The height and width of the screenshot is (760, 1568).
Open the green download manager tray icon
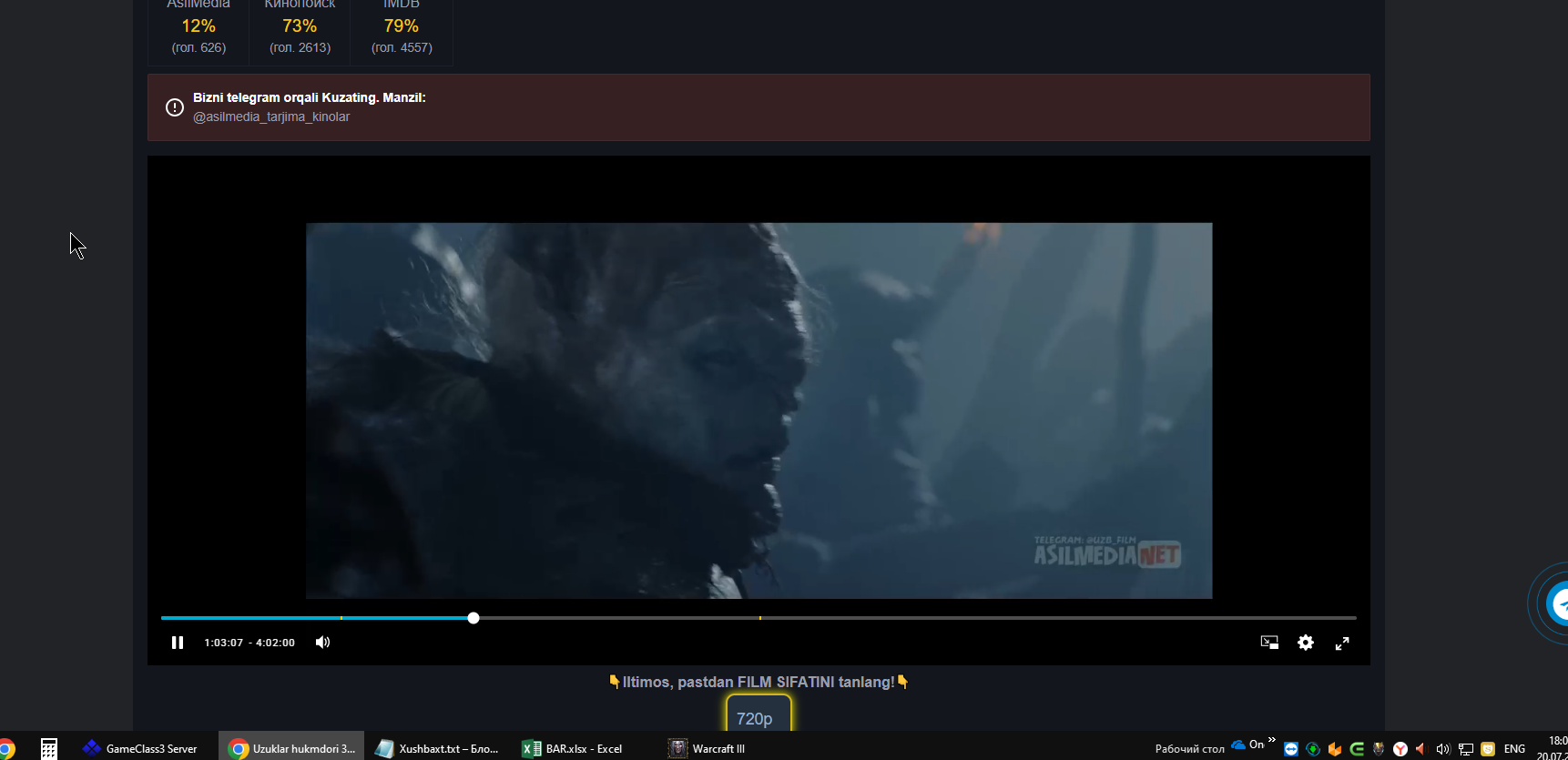pos(1313,749)
